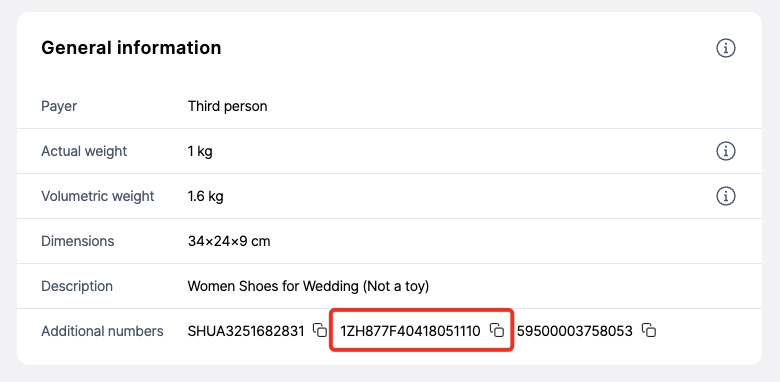Click the 59500003758053 number text
780x382 pixels.
(575, 331)
